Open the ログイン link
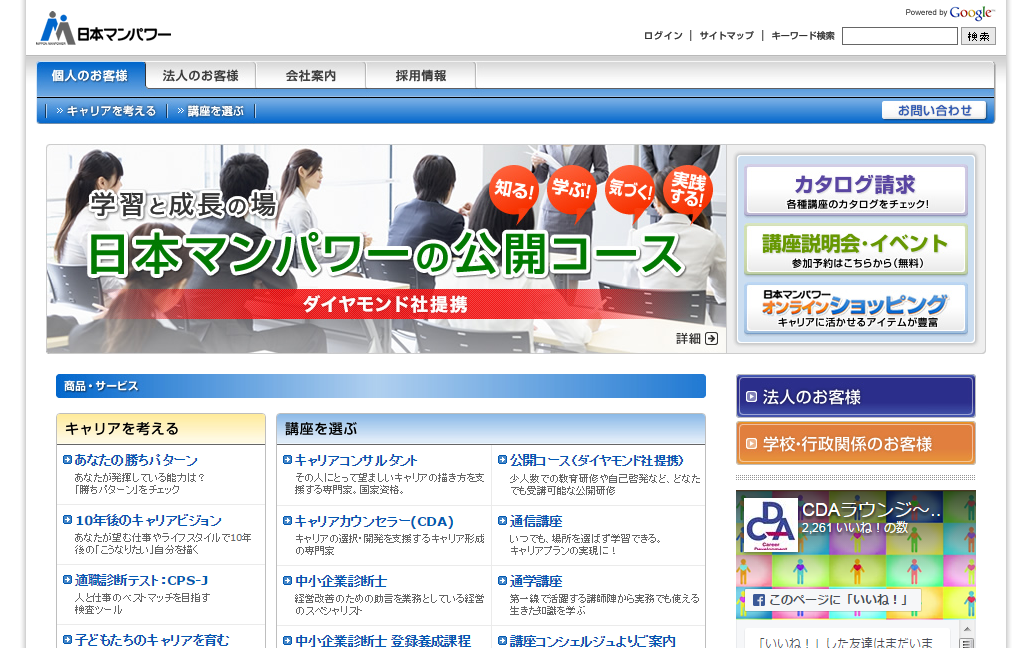The width and height of the screenshot is (1032, 648). 663,36
